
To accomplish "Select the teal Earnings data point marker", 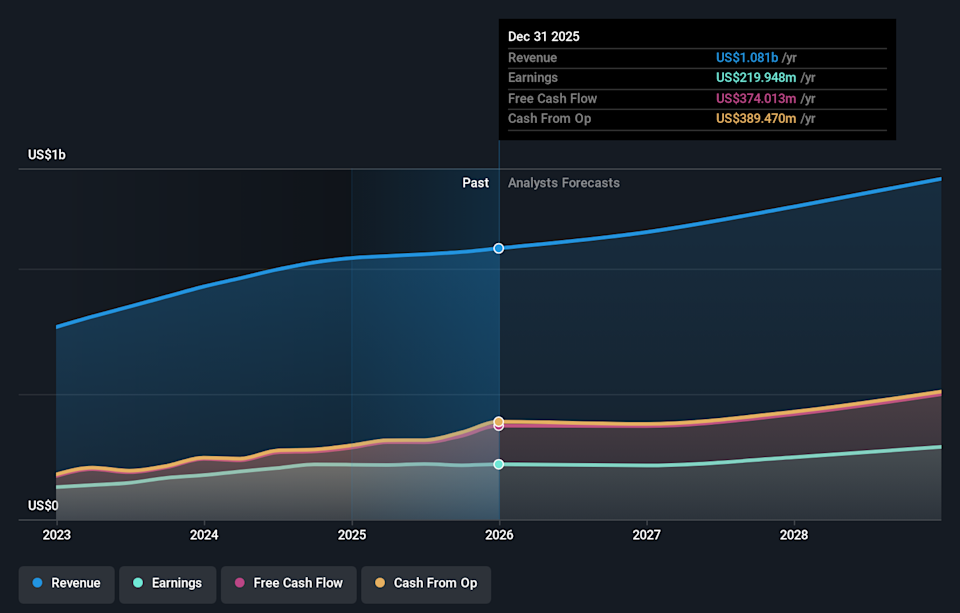I will pos(499,463).
